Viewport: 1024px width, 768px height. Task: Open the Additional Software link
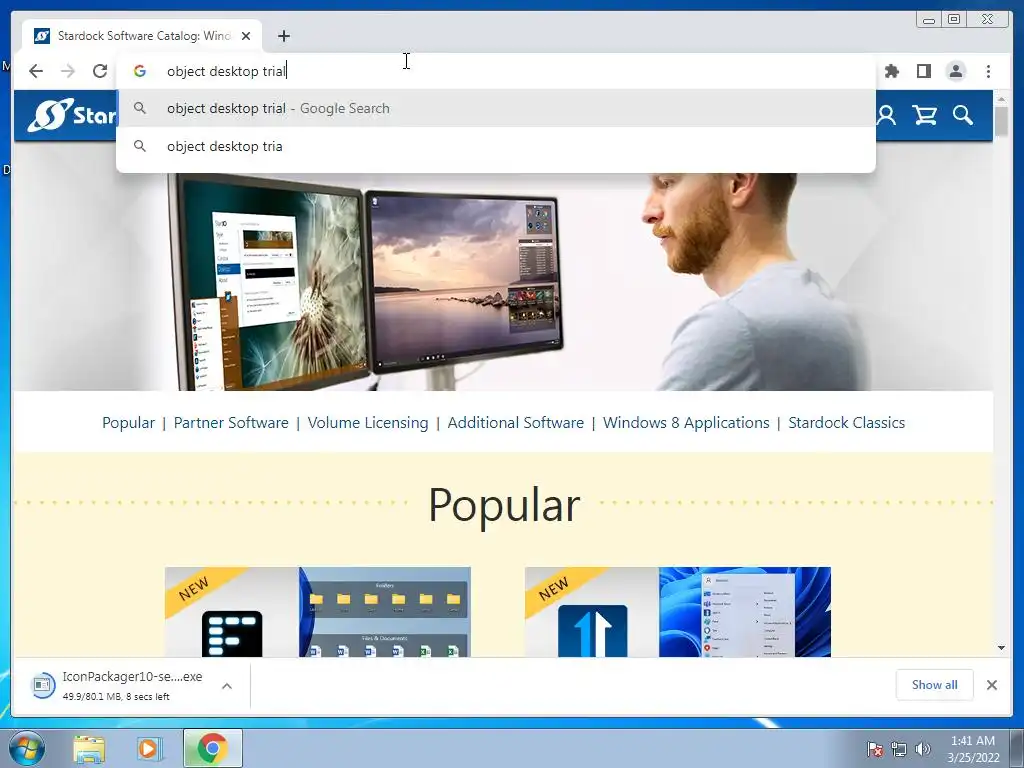[515, 423]
